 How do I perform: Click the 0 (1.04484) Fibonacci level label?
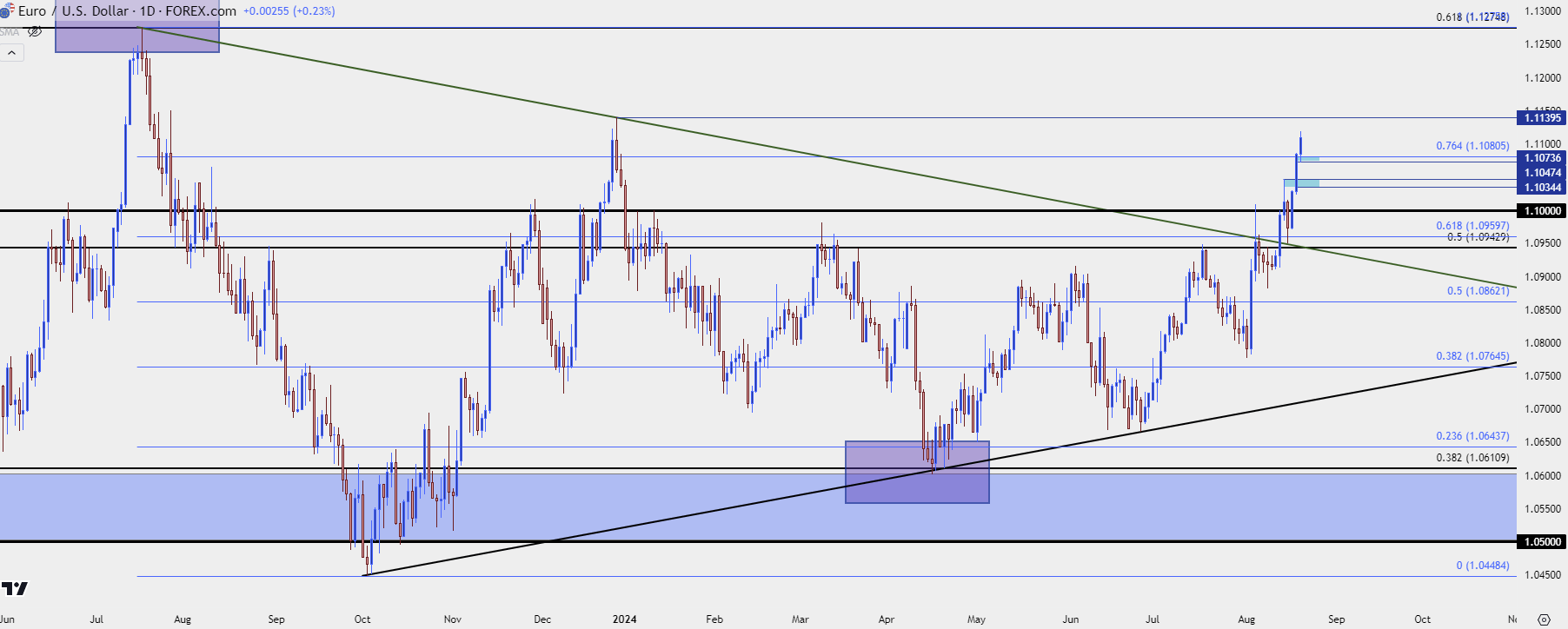click(x=1483, y=566)
